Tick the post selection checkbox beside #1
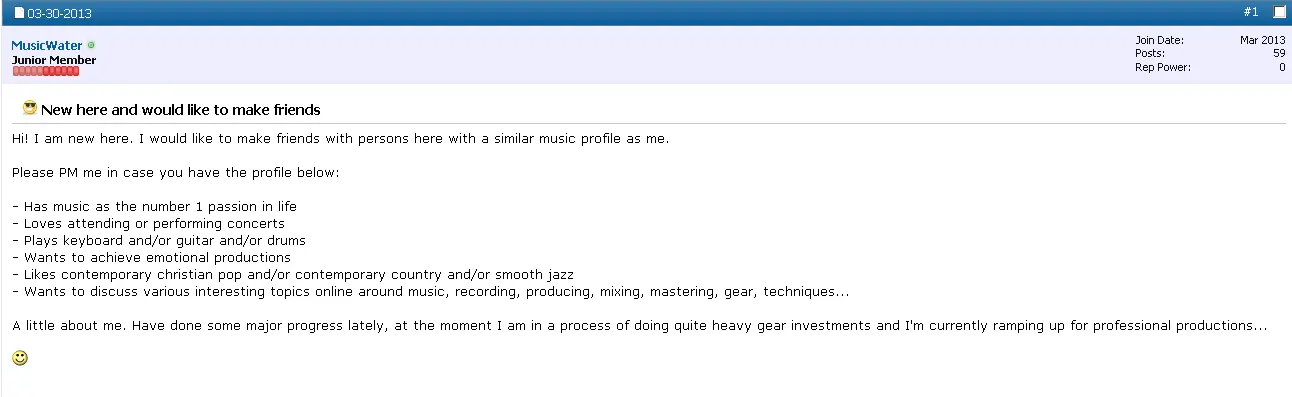The width and height of the screenshot is (1292, 397). pyautogui.click(x=1279, y=12)
